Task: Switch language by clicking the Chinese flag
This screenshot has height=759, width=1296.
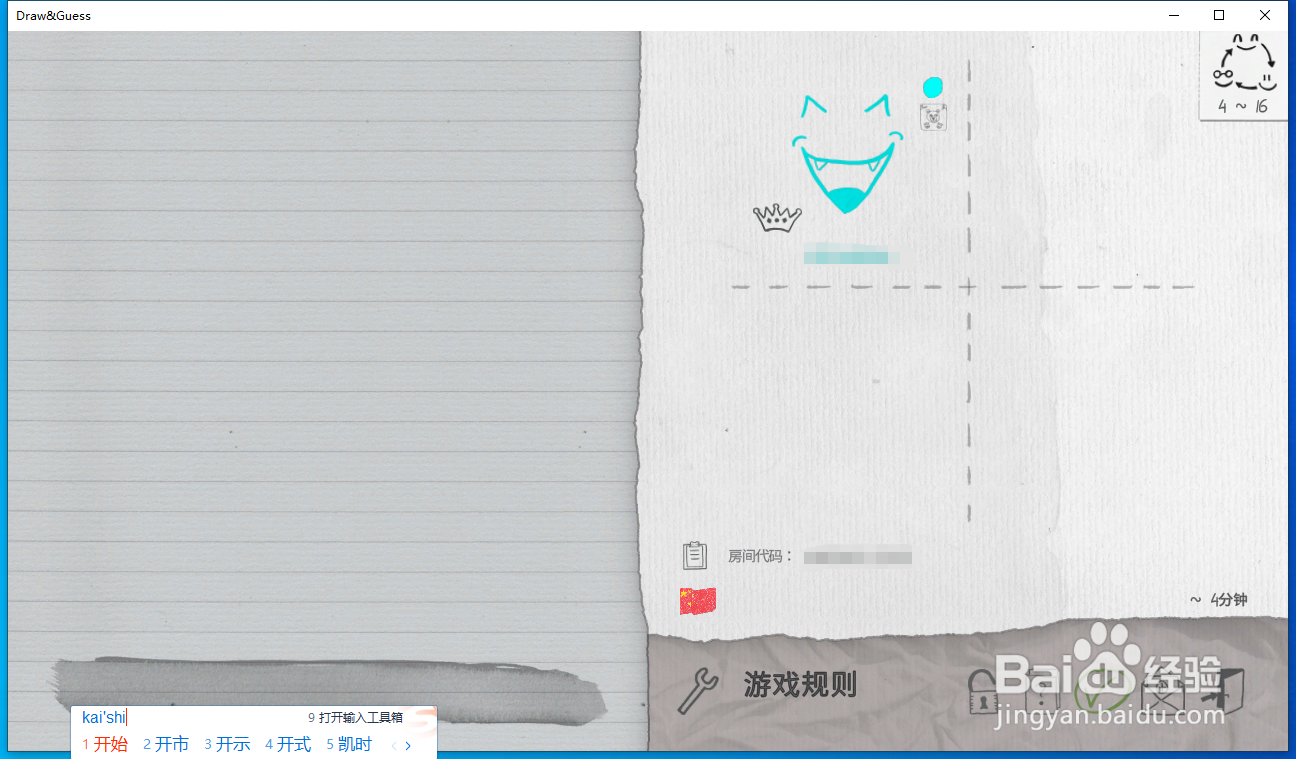Action: 697,600
